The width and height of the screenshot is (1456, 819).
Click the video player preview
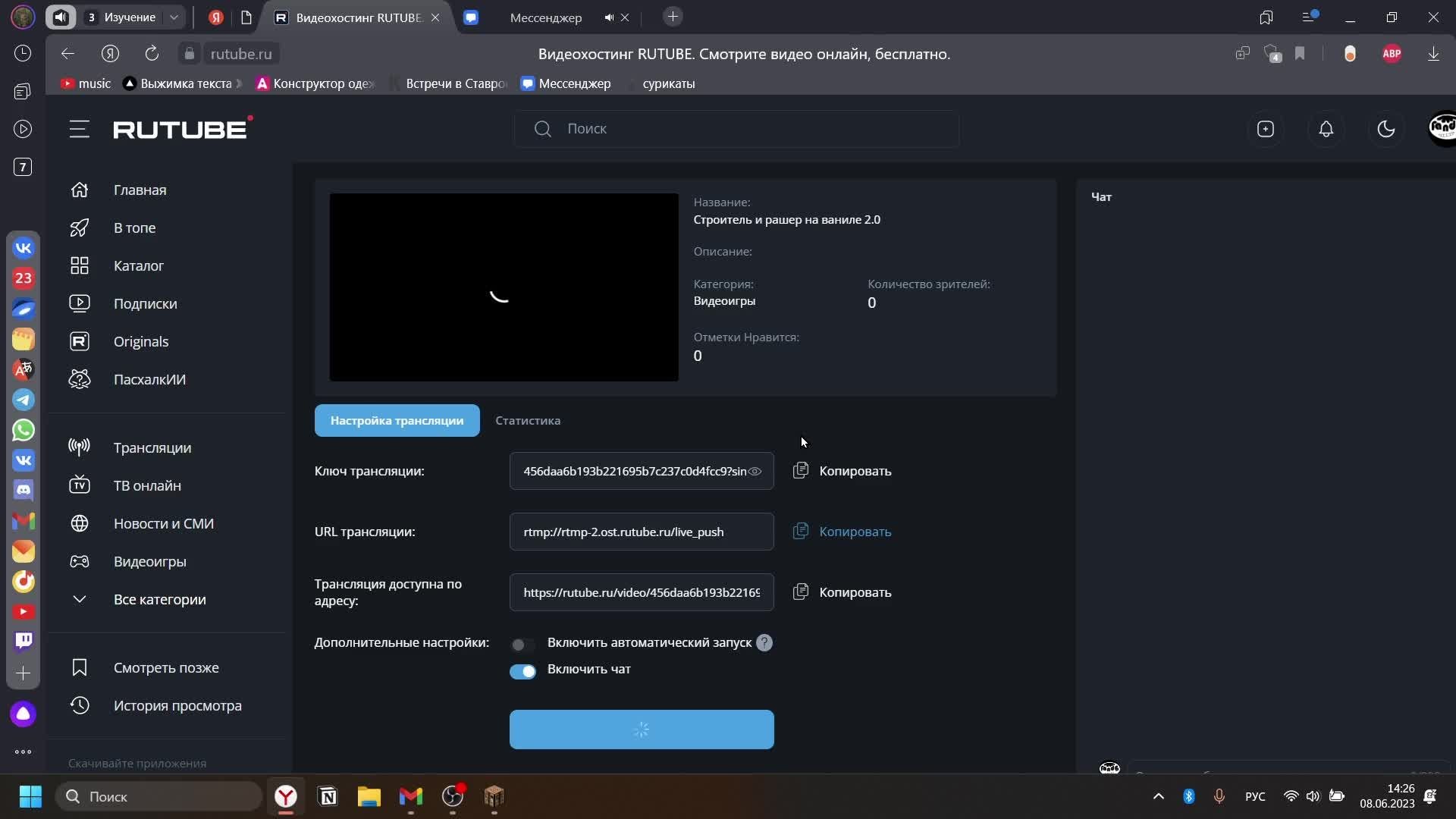504,287
